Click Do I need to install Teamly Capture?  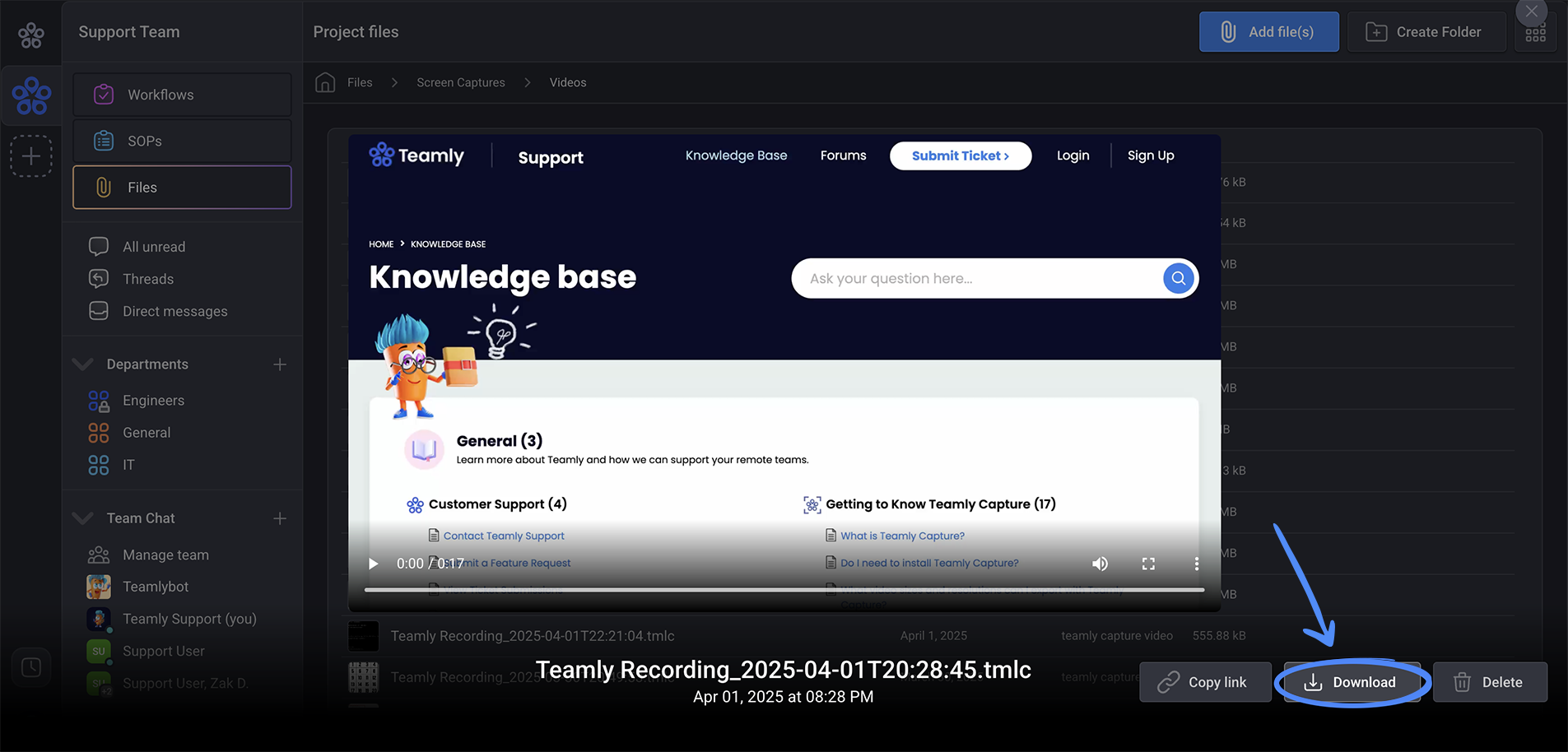[929, 563]
